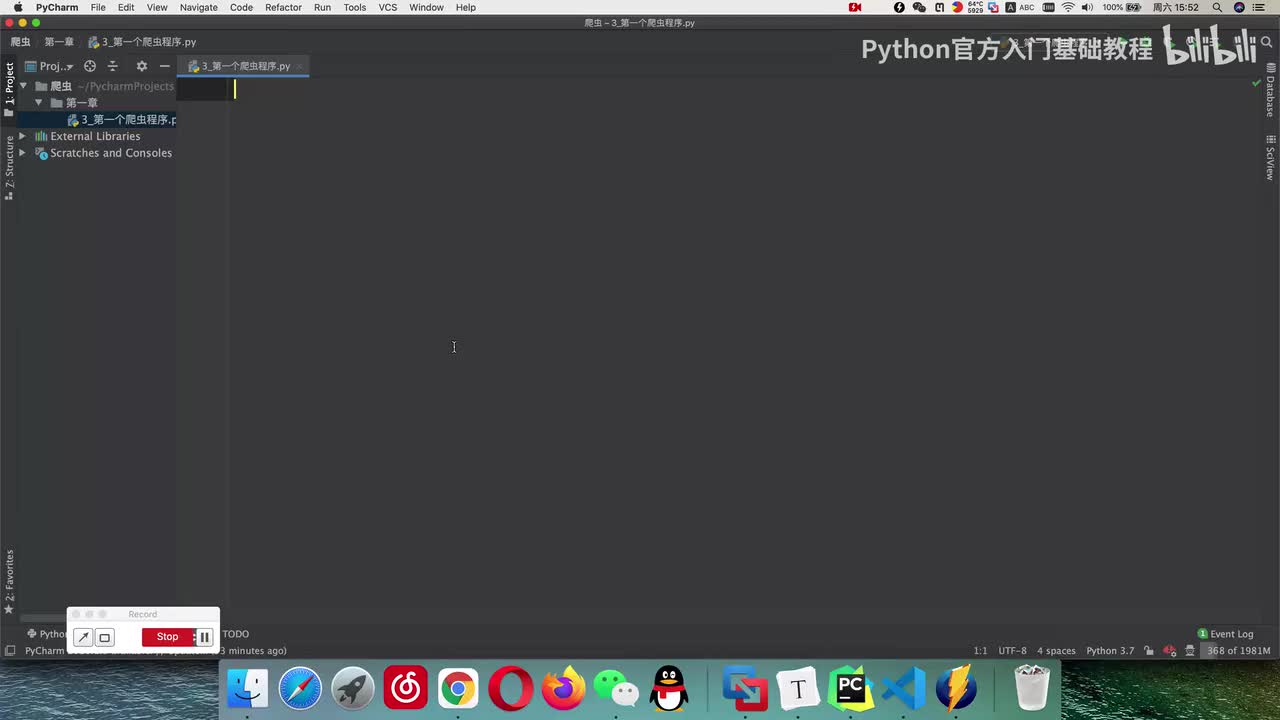
Task: Open NetEase Music from the Dock
Action: [405, 689]
